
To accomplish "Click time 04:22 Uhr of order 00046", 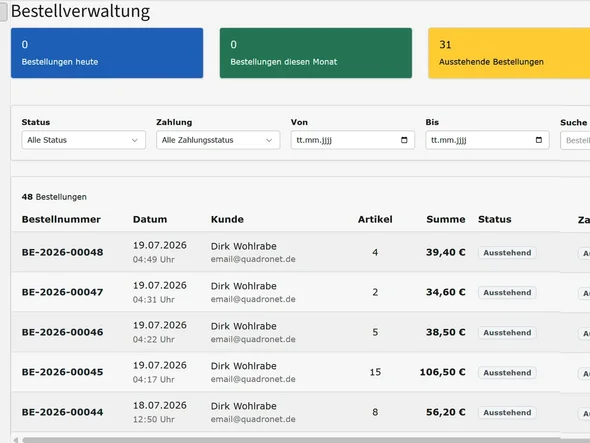I will pyautogui.click(x=154, y=339).
